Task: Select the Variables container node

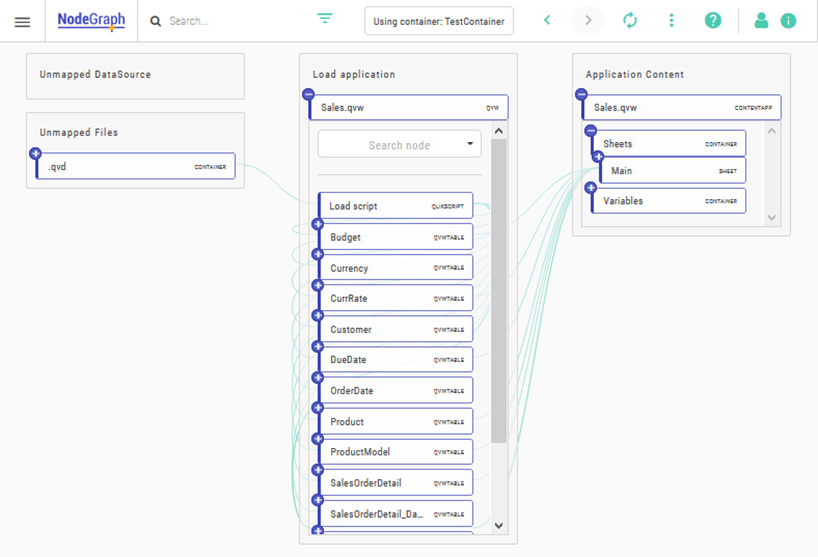Action: pos(669,201)
